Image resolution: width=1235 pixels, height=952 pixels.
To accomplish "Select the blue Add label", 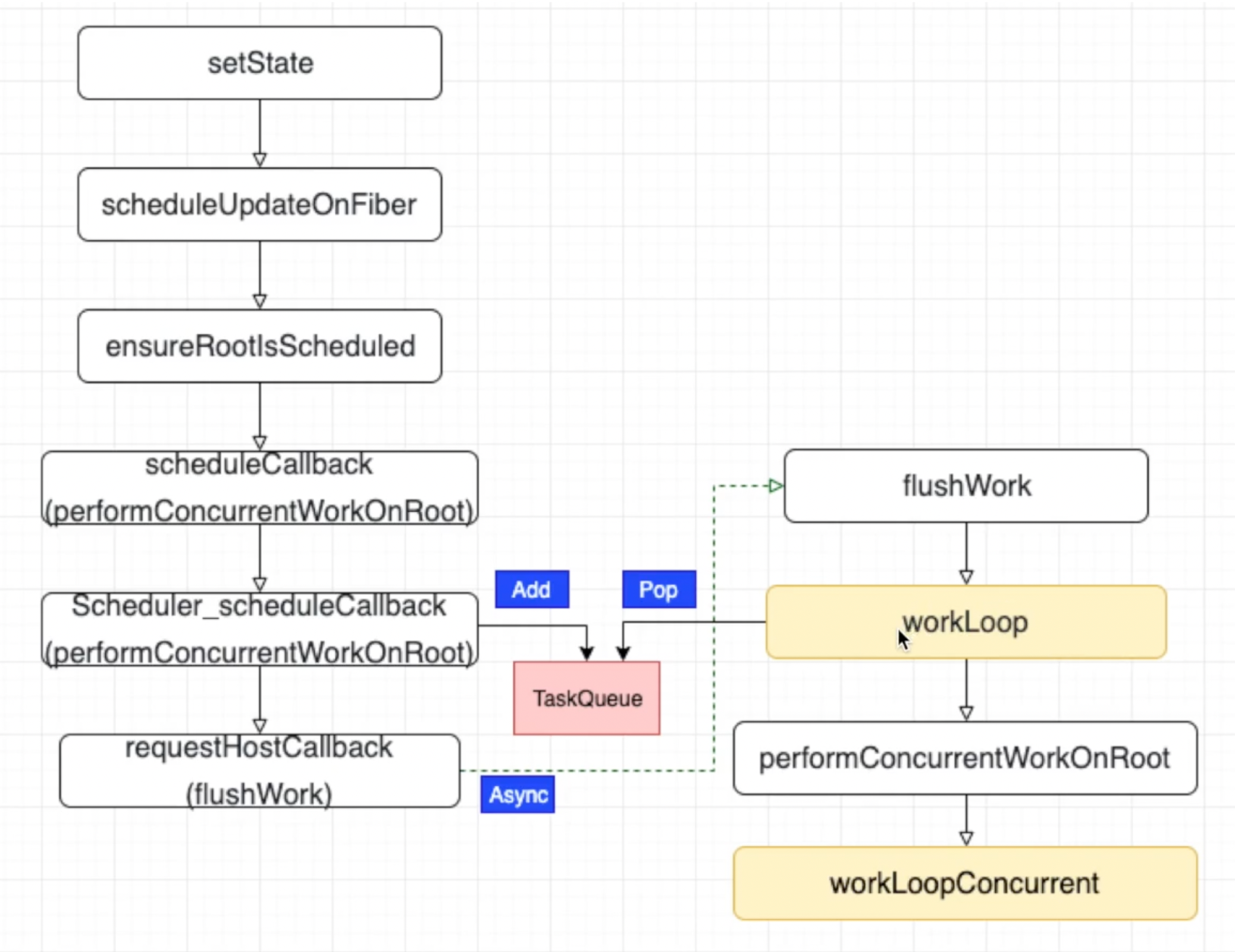I will coord(532,589).
